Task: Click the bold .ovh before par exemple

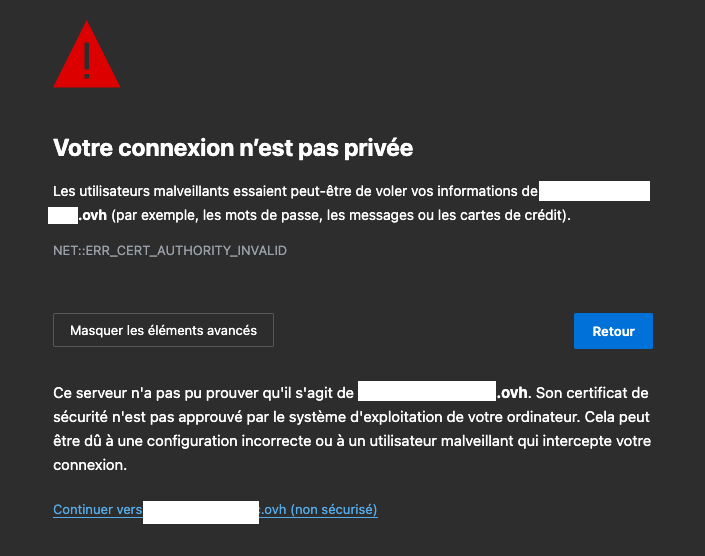Action: [93, 215]
